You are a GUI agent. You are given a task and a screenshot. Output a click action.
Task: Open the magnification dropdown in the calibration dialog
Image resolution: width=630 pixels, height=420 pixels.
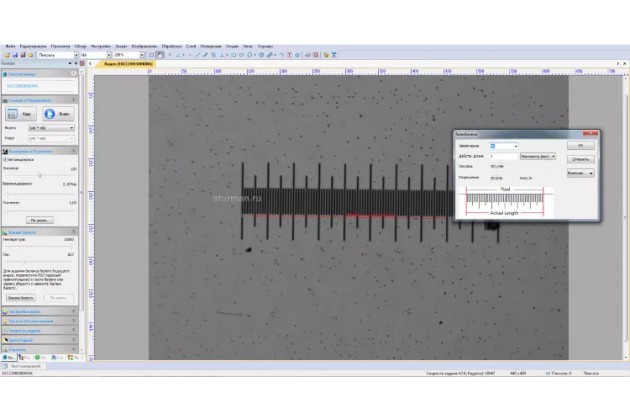click(x=514, y=146)
